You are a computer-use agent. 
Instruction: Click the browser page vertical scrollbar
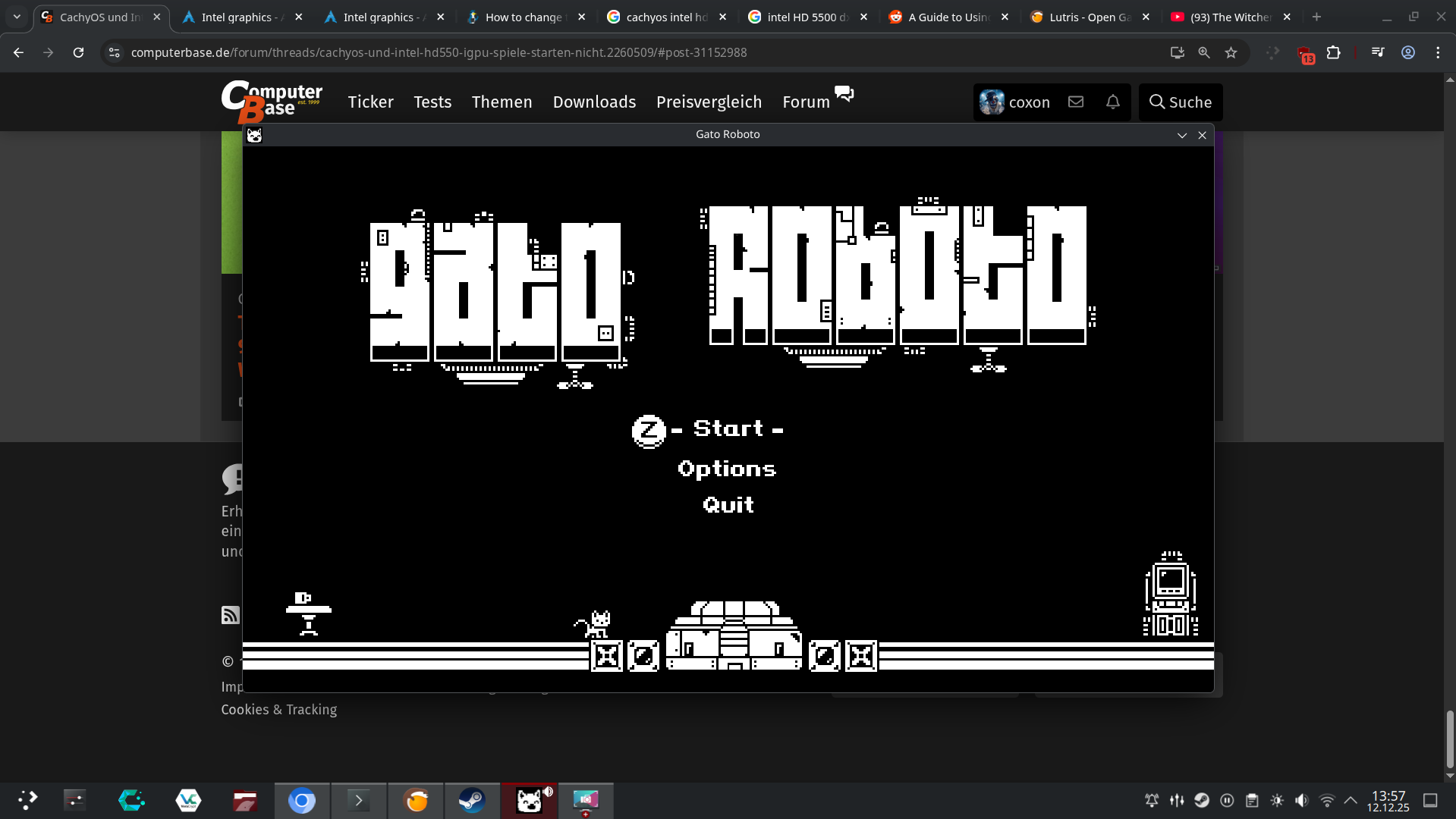tap(1450, 739)
